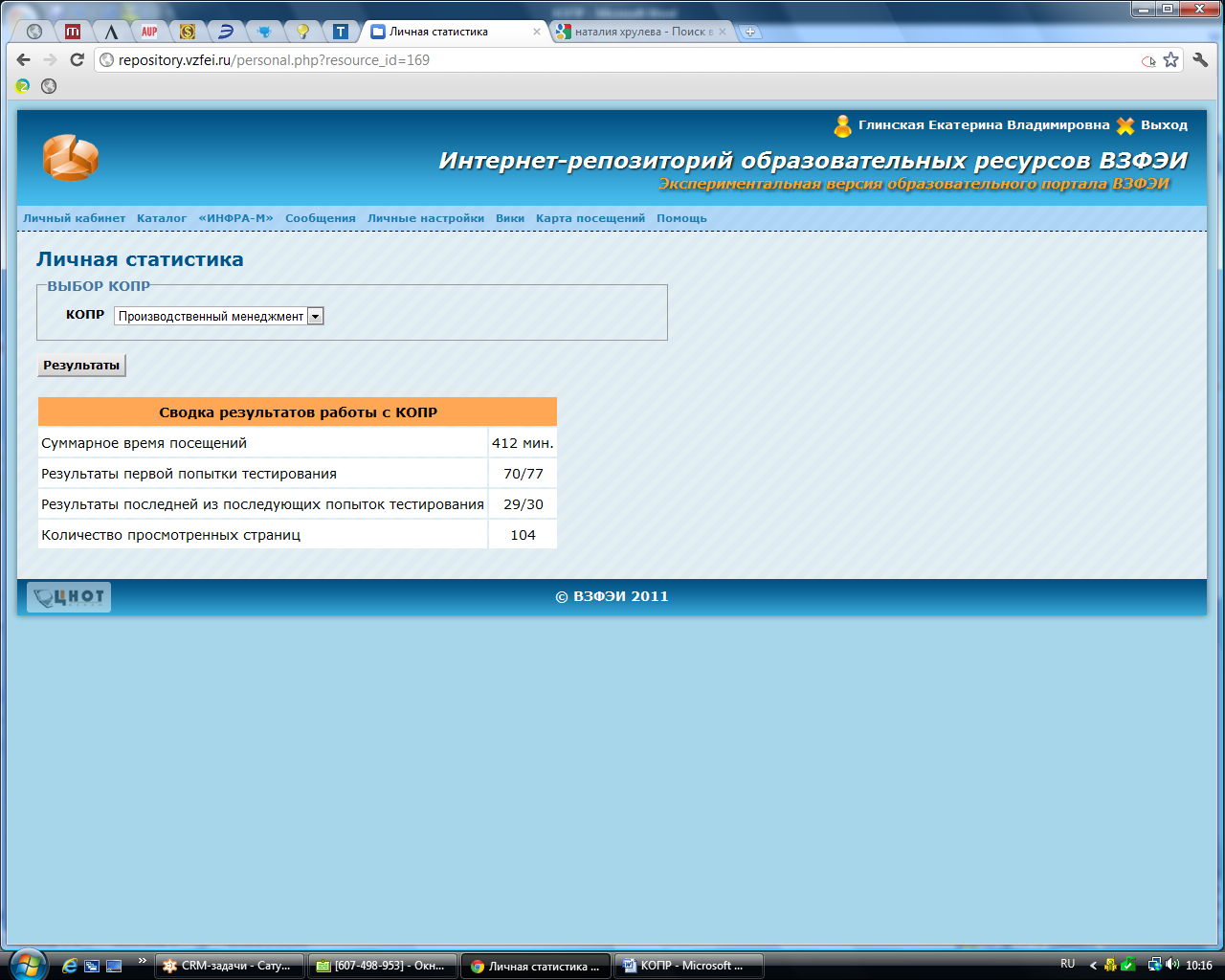Open the 'Сообщения' menu item
The width and height of the screenshot is (1225, 980).
(x=321, y=218)
